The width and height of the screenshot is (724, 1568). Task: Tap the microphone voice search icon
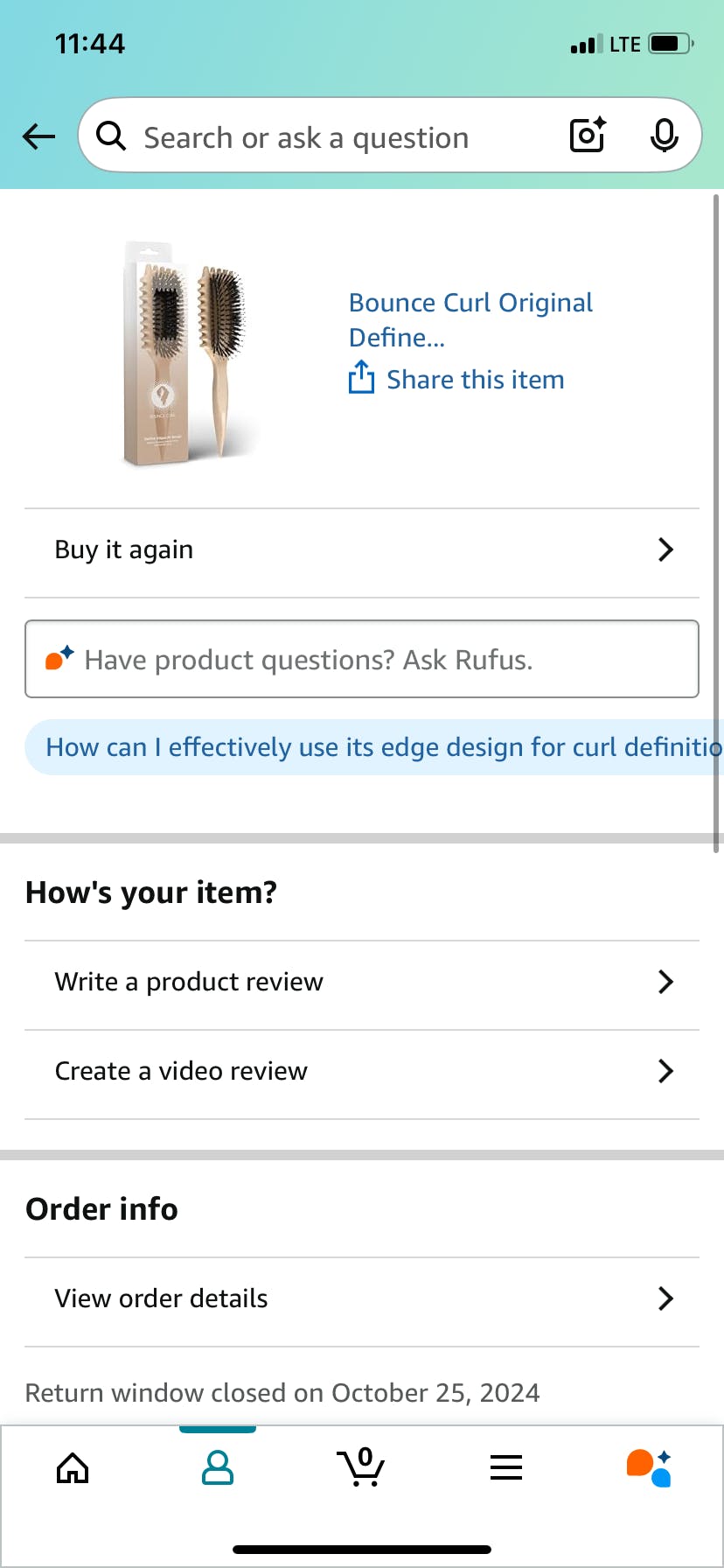pos(665,135)
